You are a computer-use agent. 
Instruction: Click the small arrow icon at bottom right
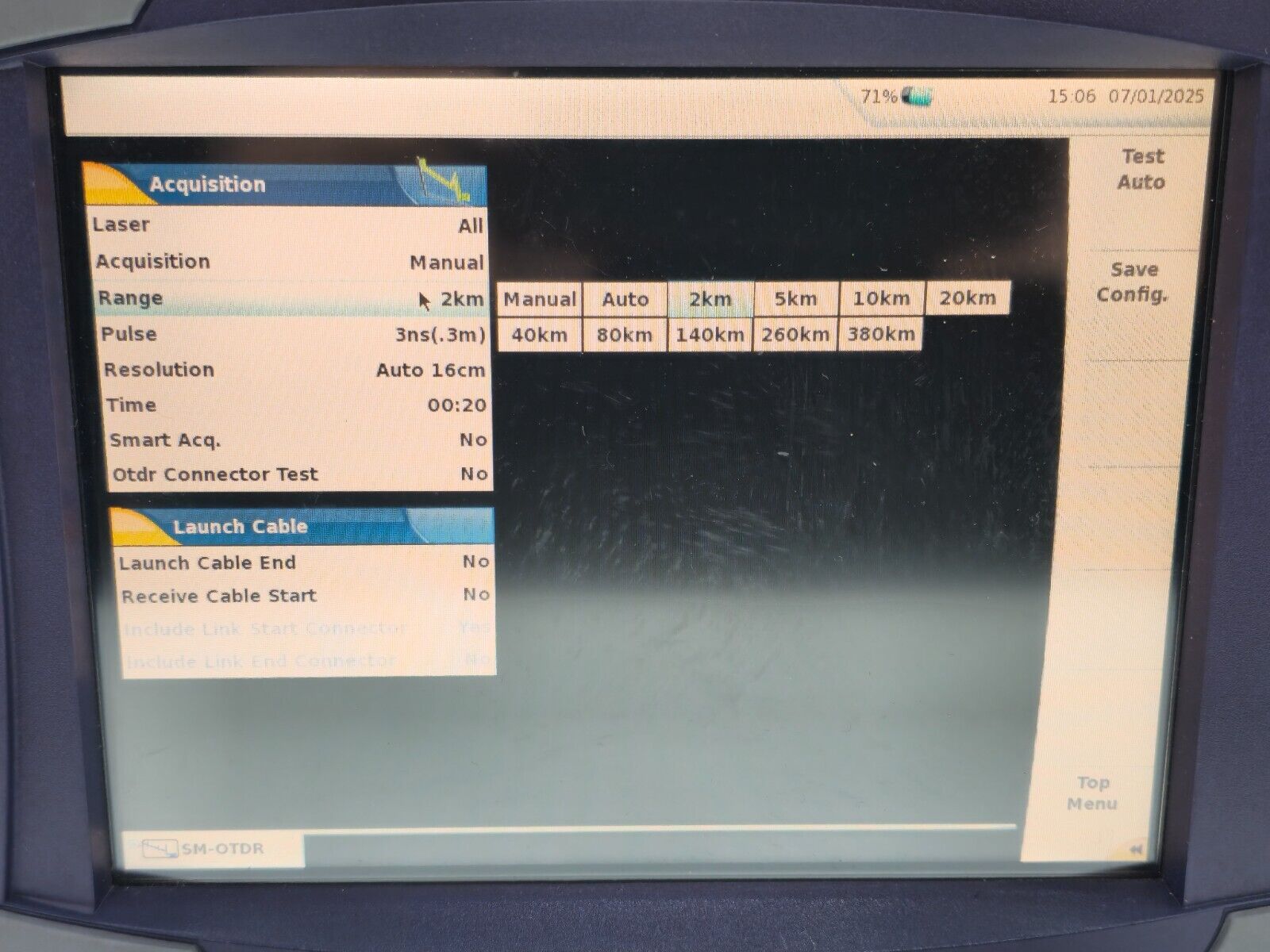click(1136, 850)
